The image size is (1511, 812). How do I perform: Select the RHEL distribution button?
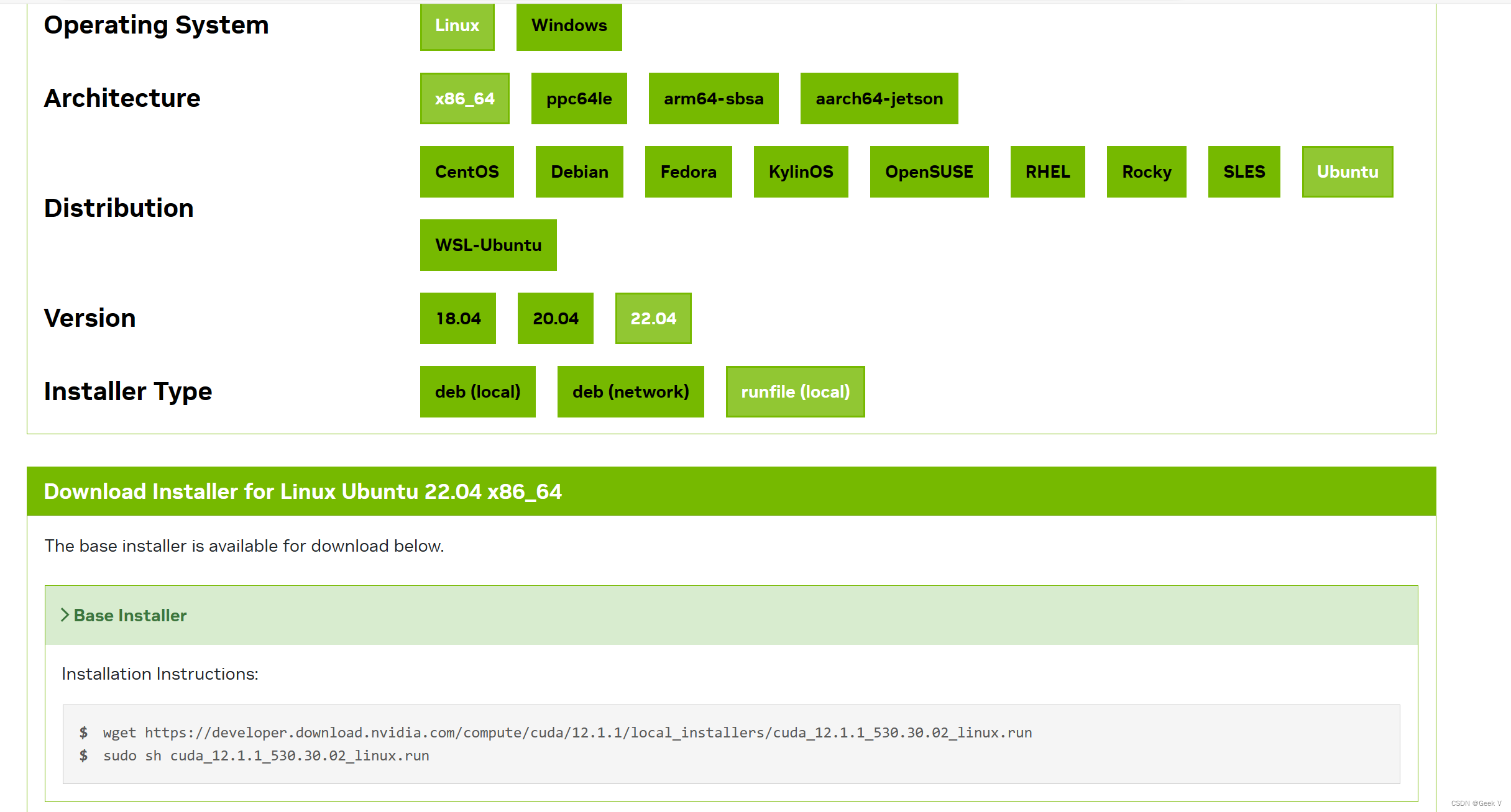point(1047,171)
